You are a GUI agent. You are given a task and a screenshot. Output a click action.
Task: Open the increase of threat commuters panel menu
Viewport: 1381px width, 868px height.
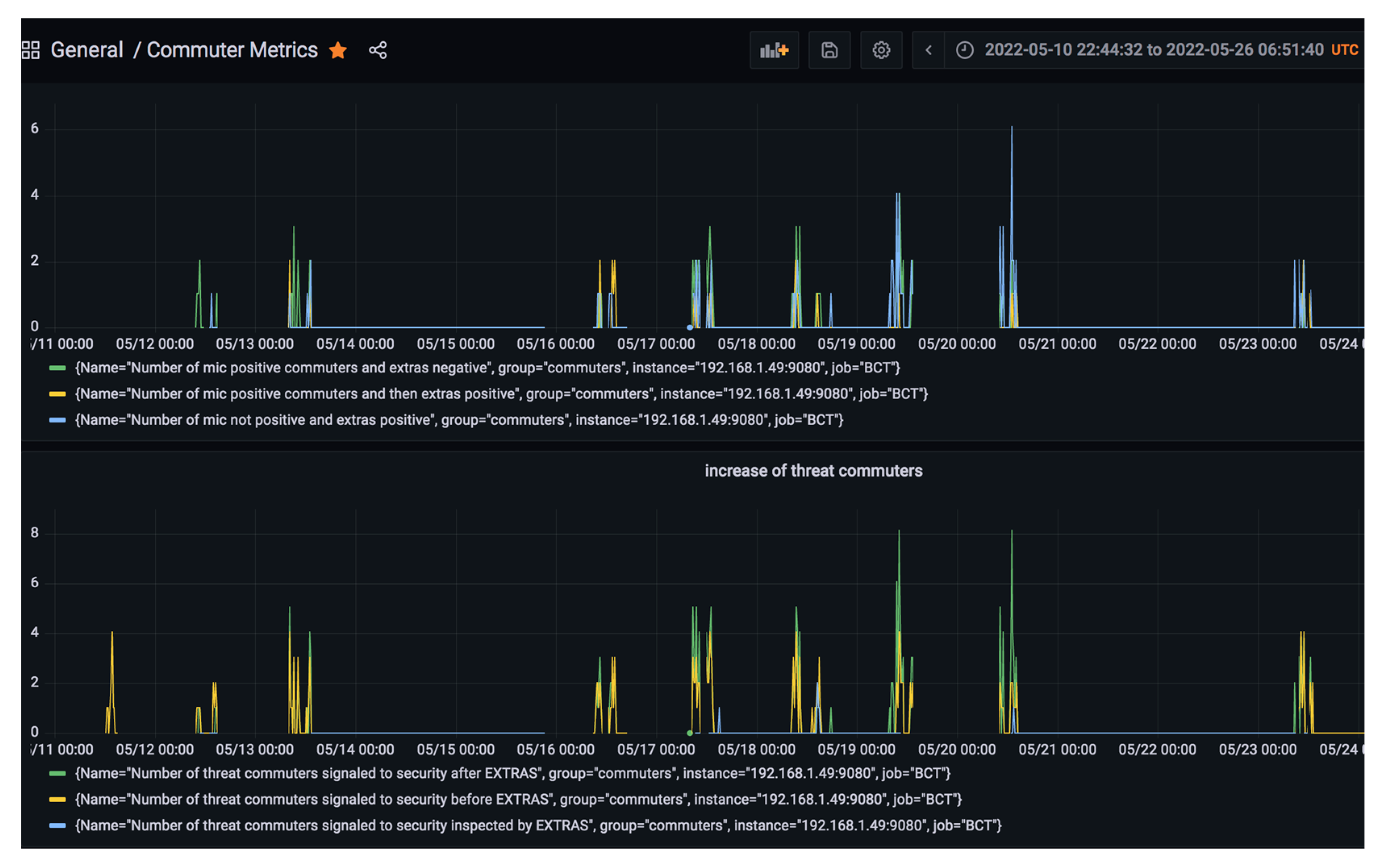click(813, 470)
